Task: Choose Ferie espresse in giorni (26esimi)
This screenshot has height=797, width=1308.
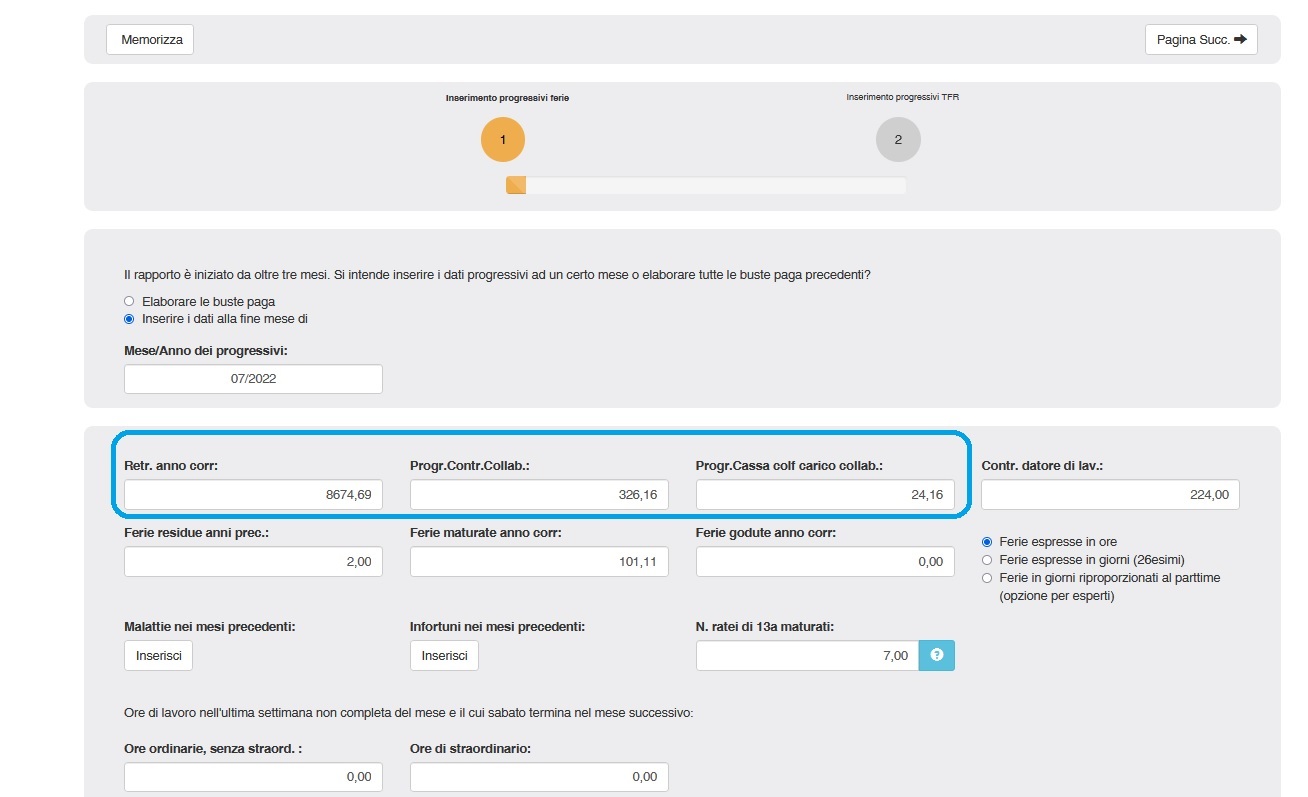Action: (x=988, y=560)
